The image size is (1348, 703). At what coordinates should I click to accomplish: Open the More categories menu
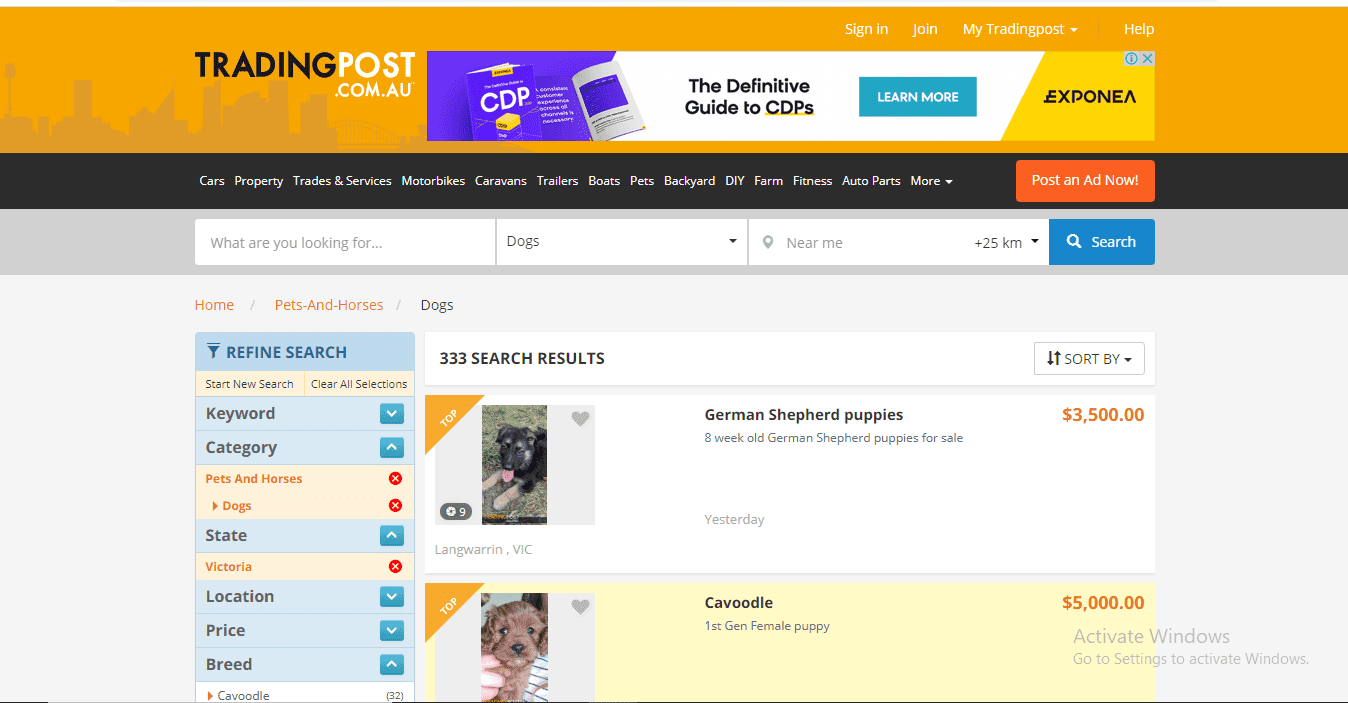(931, 181)
